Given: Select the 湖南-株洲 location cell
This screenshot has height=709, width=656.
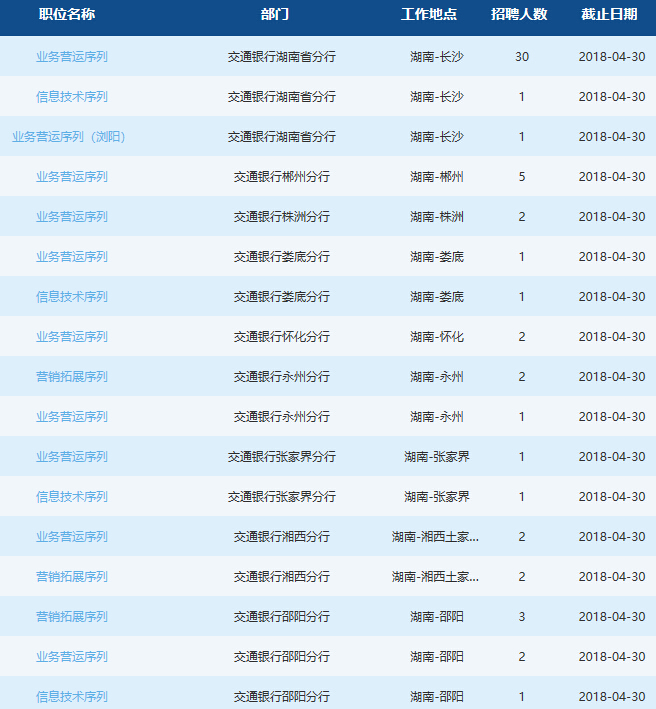Looking at the screenshot, I should pos(437,217).
